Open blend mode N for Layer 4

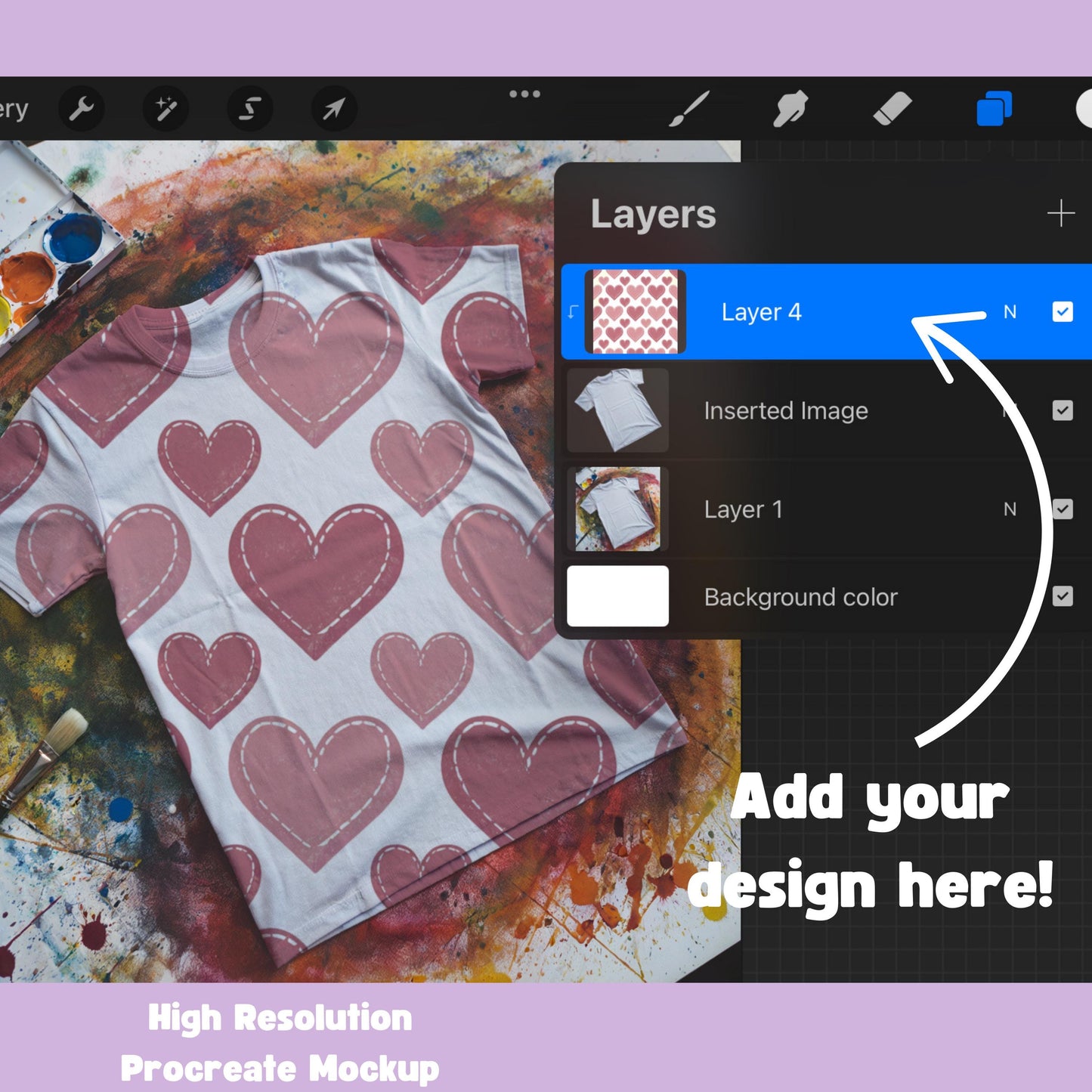click(1010, 312)
